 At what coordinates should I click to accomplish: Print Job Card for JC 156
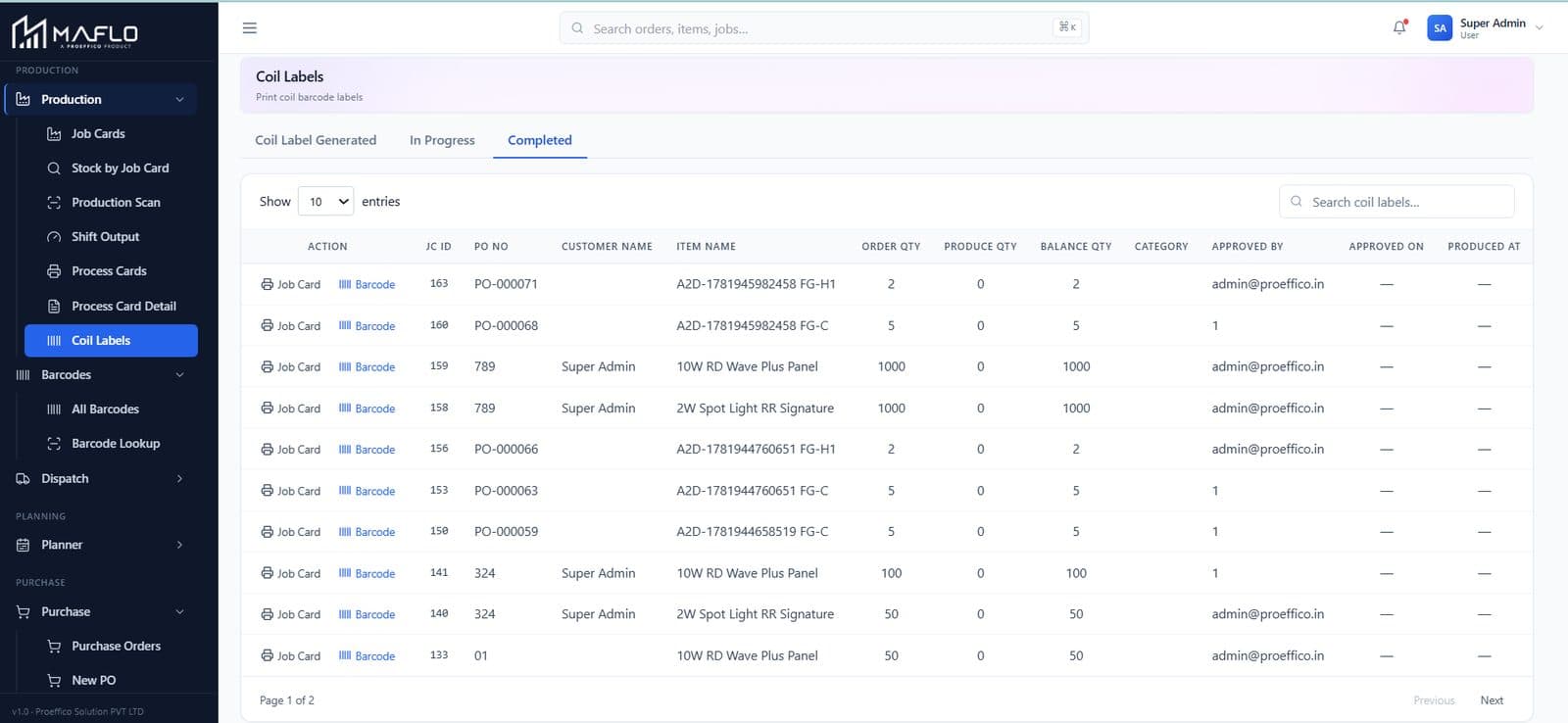coord(291,450)
